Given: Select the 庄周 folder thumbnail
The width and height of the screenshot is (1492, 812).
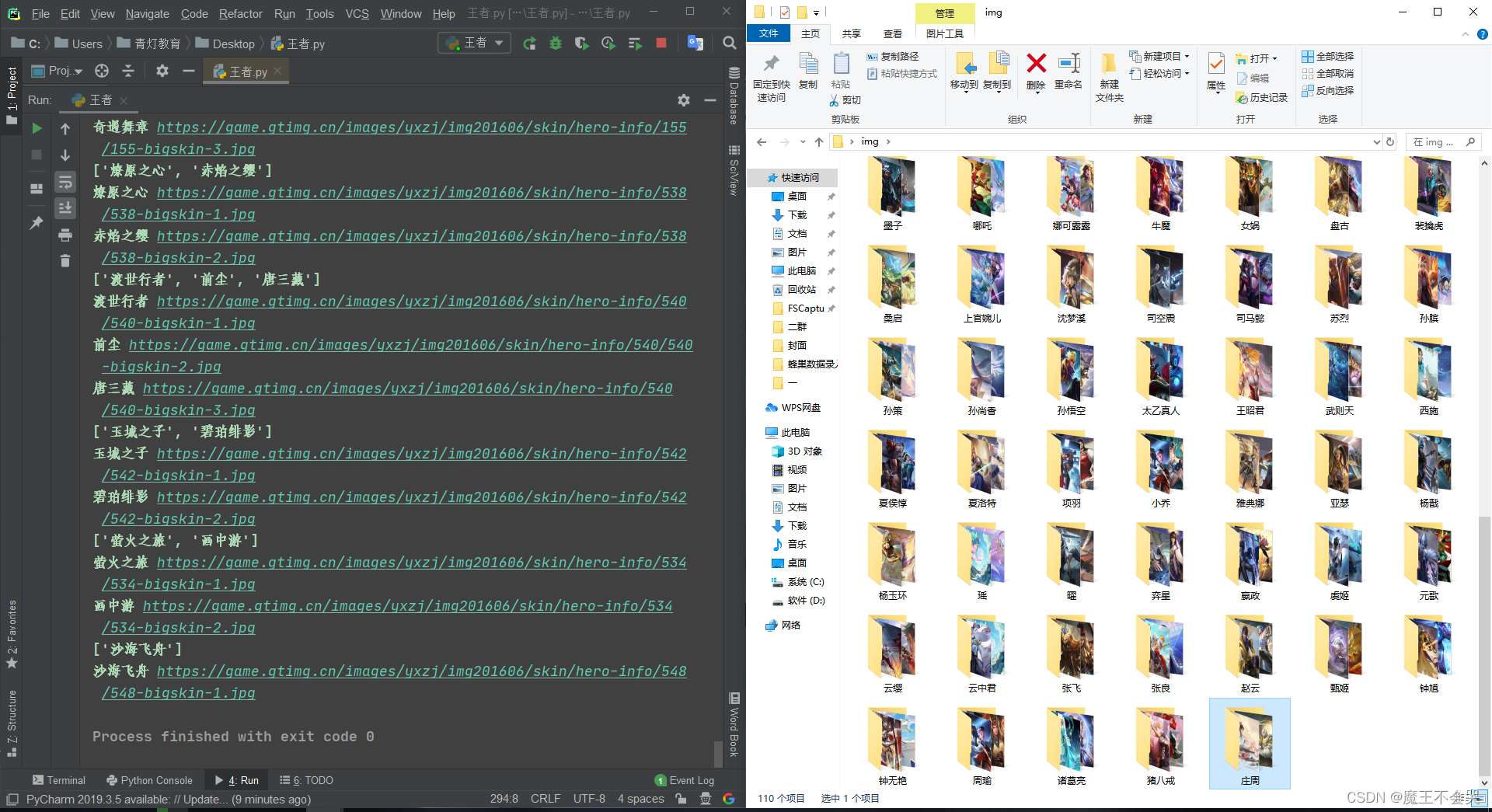Looking at the screenshot, I should pyautogui.click(x=1250, y=744).
